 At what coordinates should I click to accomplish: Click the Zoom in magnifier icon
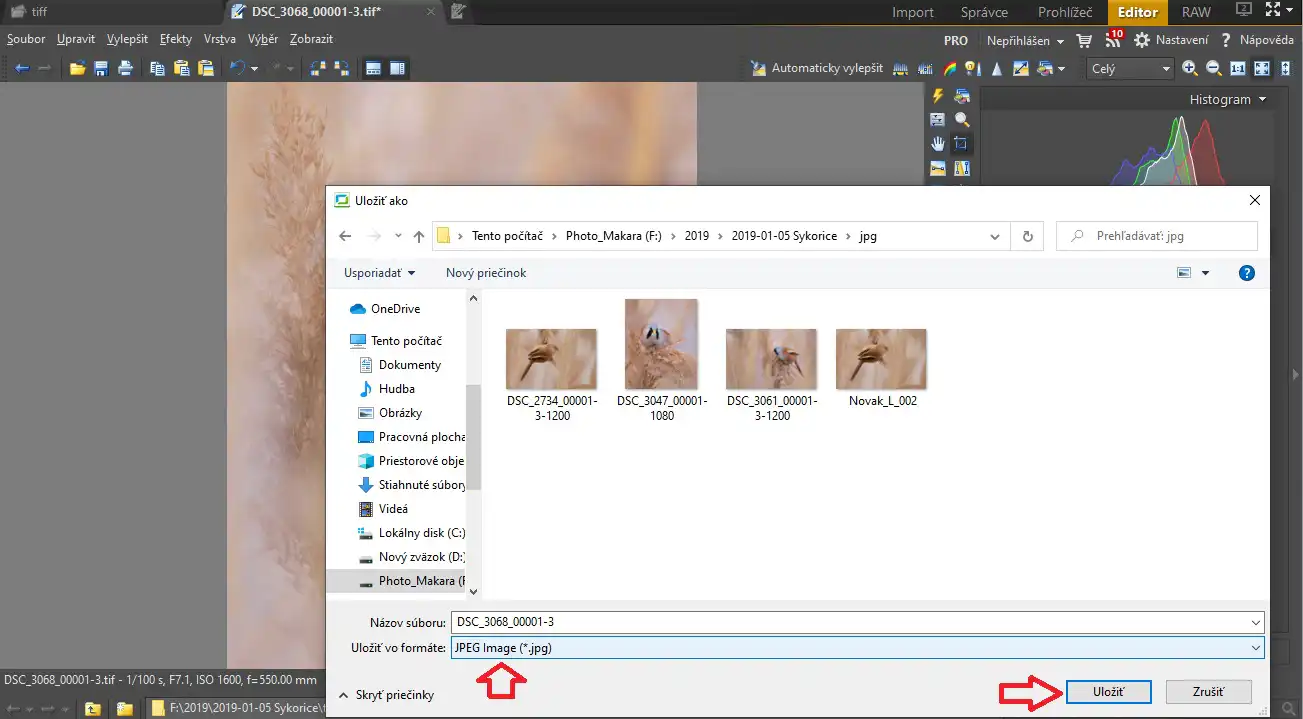1190,69
